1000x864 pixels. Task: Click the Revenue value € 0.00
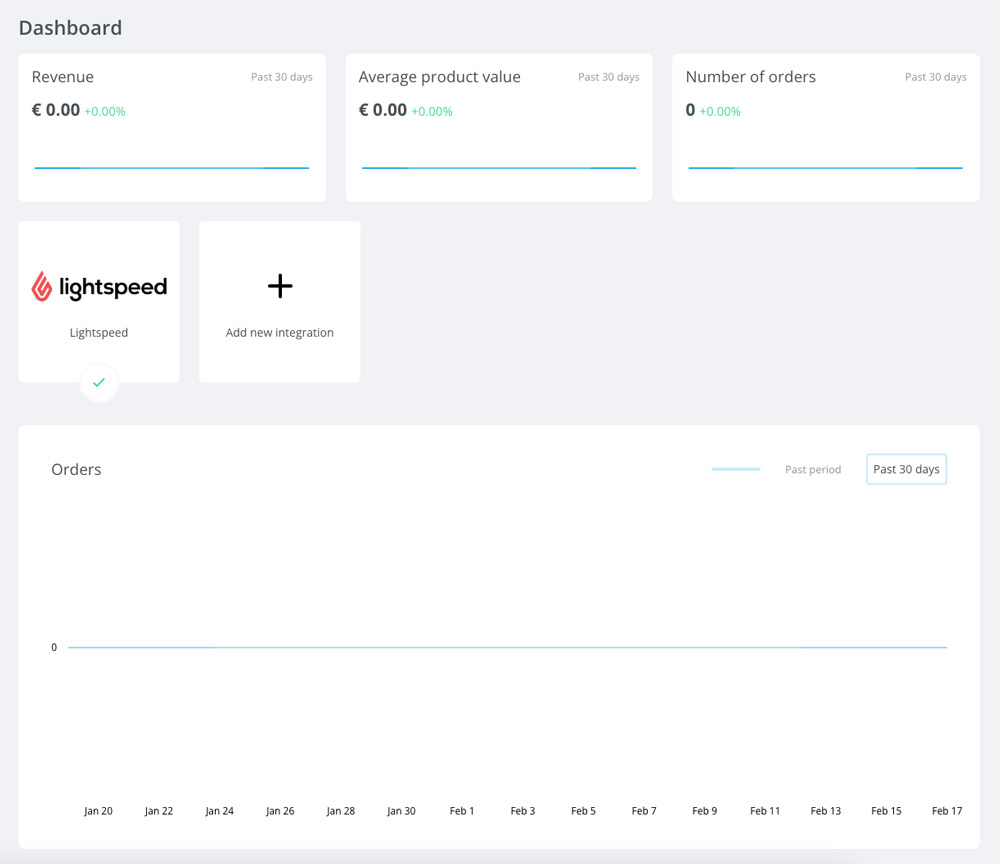[56, 110]
